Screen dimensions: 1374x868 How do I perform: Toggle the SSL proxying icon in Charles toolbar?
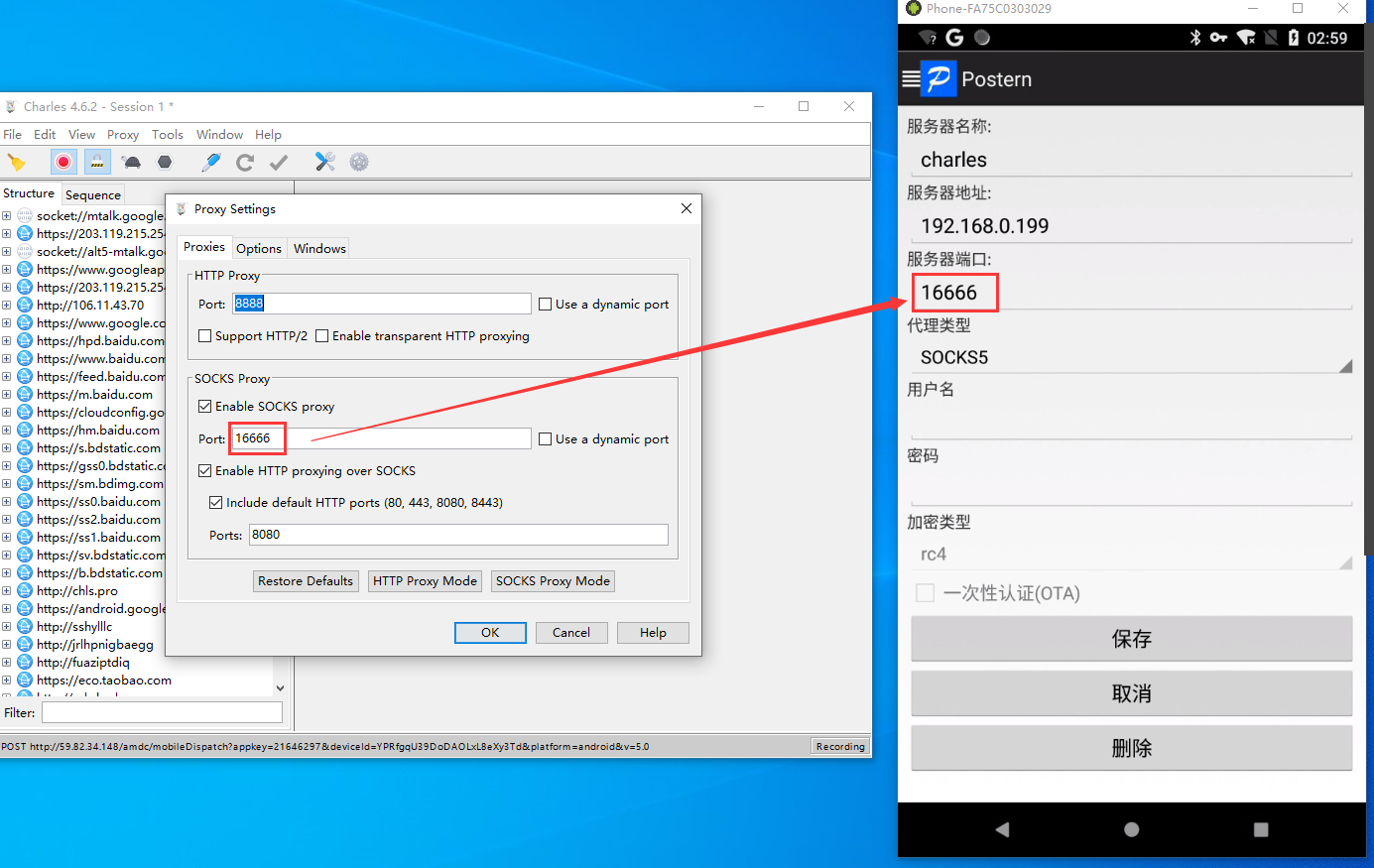click(97, 162)
